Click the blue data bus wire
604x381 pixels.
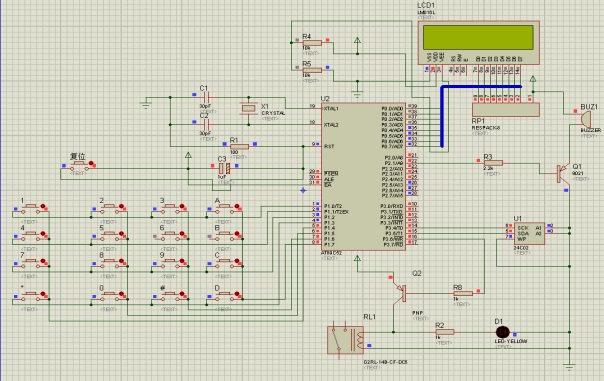[442, 116]
